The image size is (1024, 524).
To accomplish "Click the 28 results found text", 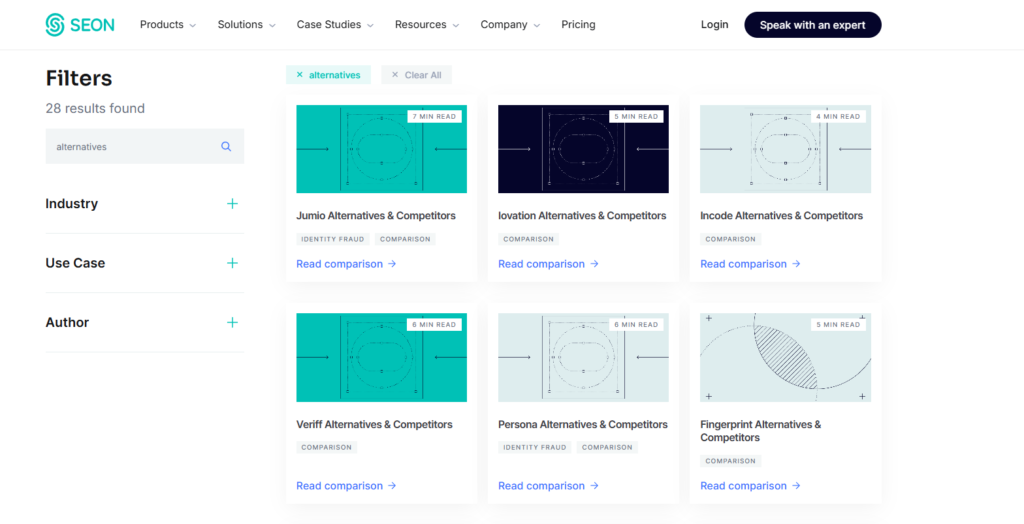I will [95, 108].
